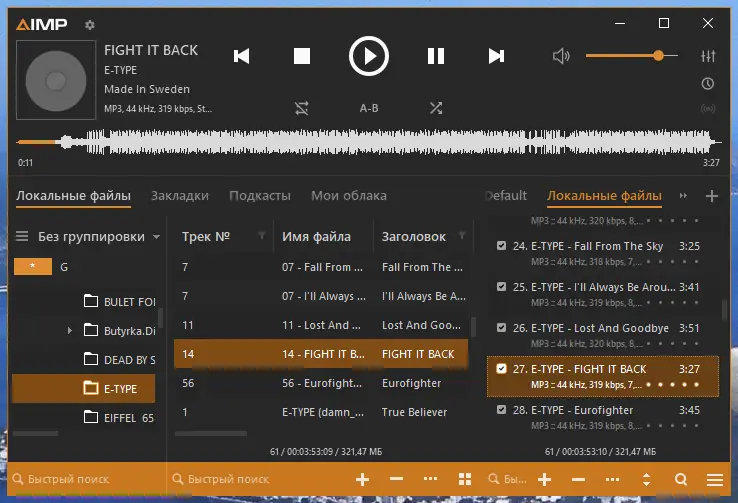738x503 pixels.
Task: Select the Локальные файлы playlist tab
Action: [x=604, y=196]
